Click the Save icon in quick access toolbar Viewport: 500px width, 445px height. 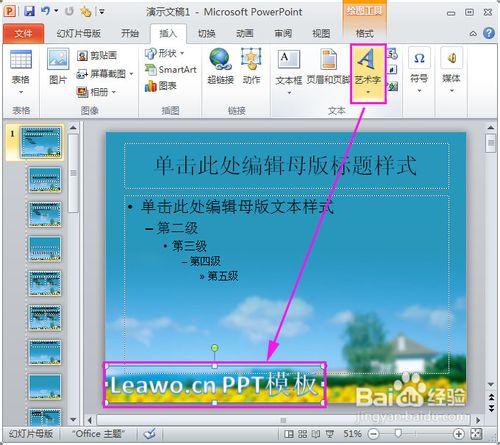point(29,11)
